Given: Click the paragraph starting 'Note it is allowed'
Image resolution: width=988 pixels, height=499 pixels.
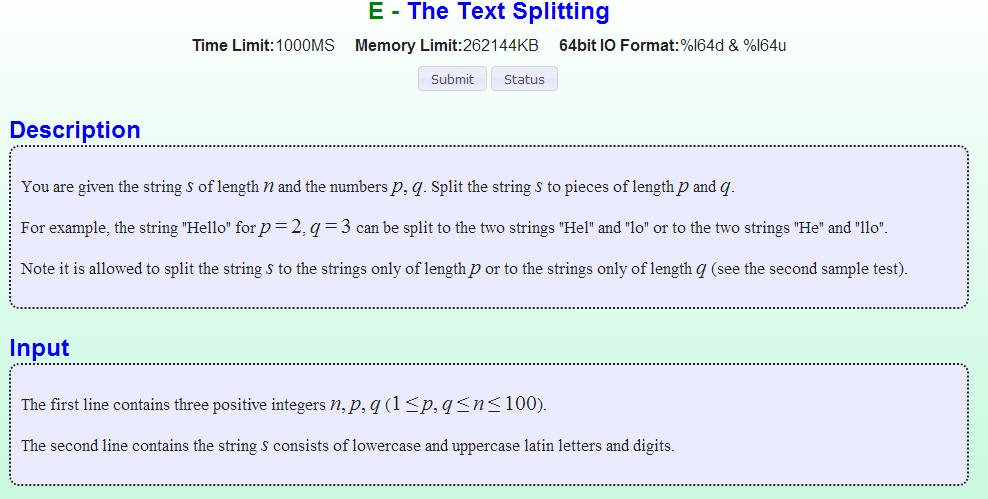Looking at the screenshot, I should click(464, 269).
